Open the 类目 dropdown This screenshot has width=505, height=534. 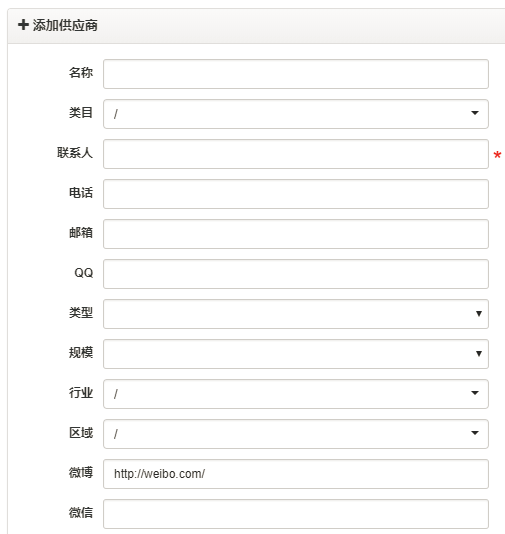pyautogui.click(x=296, y=114)
